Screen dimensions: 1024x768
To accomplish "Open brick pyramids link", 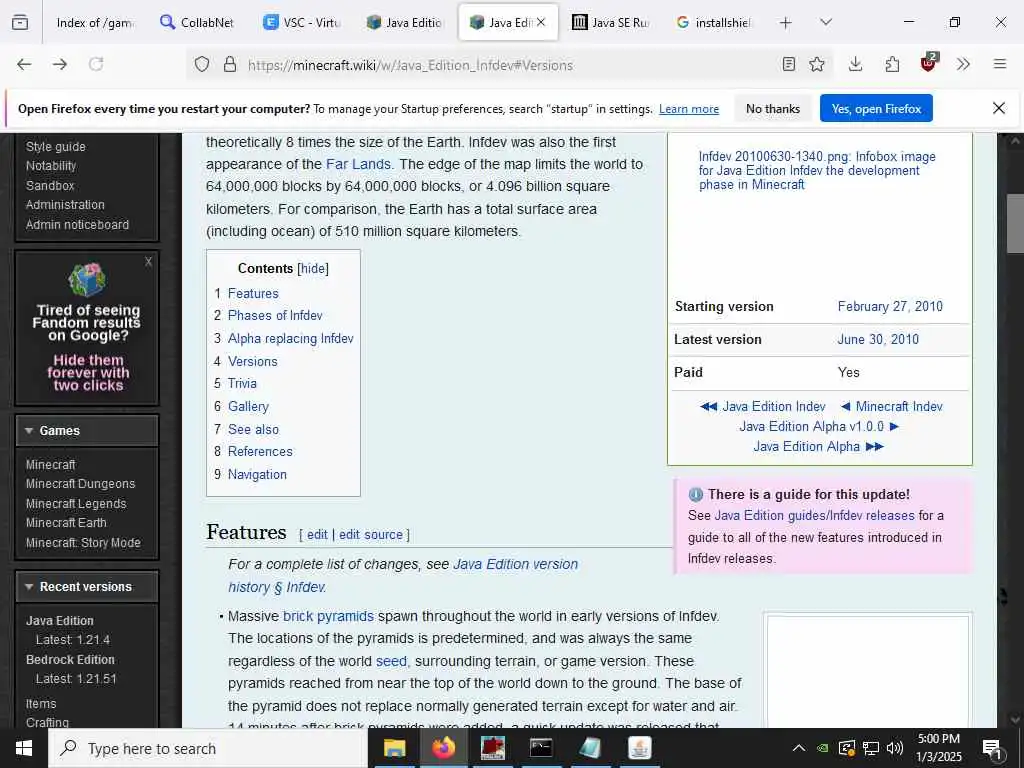I will tap(328, 616).
